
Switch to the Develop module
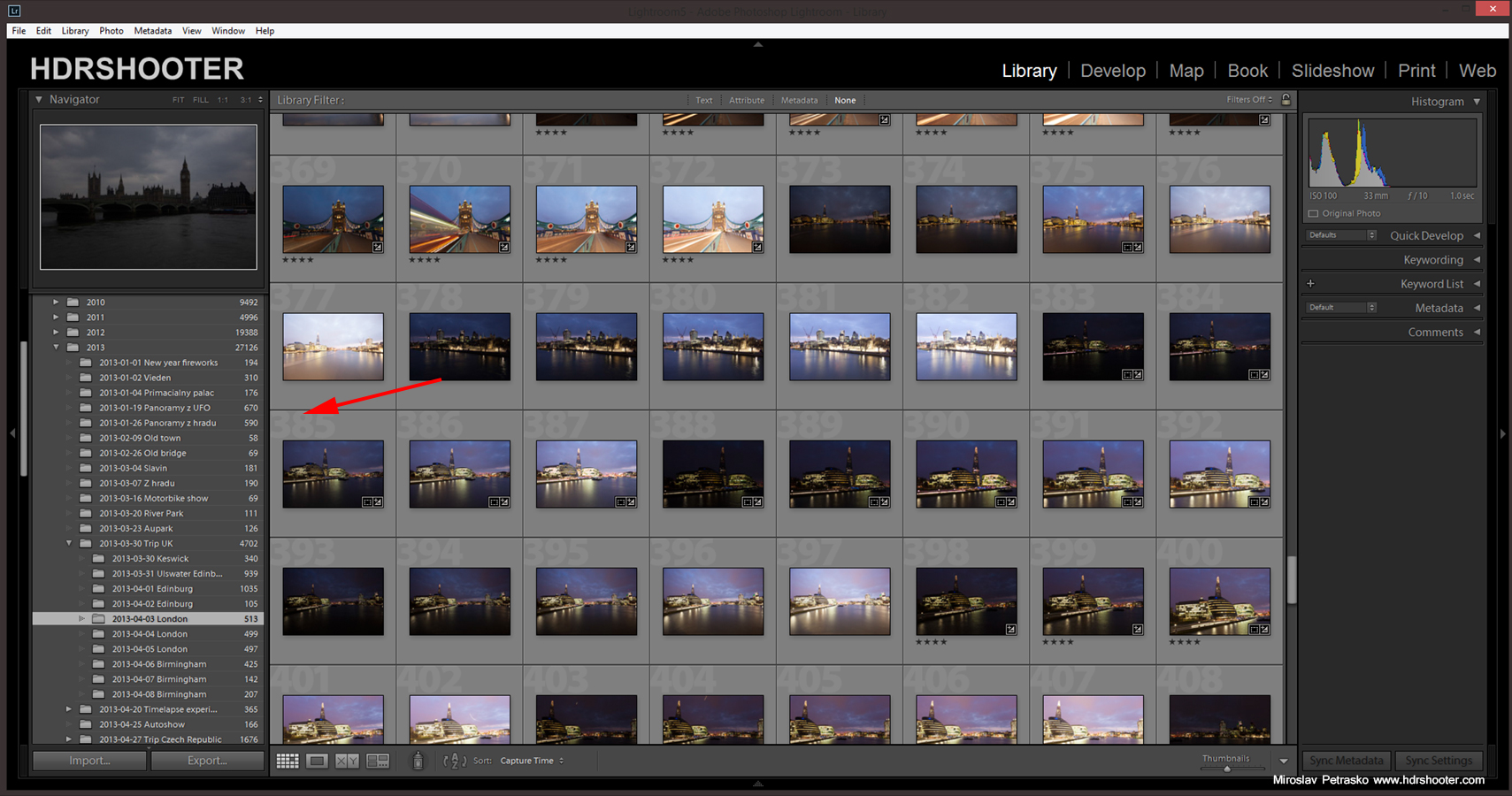(1112, 70)
